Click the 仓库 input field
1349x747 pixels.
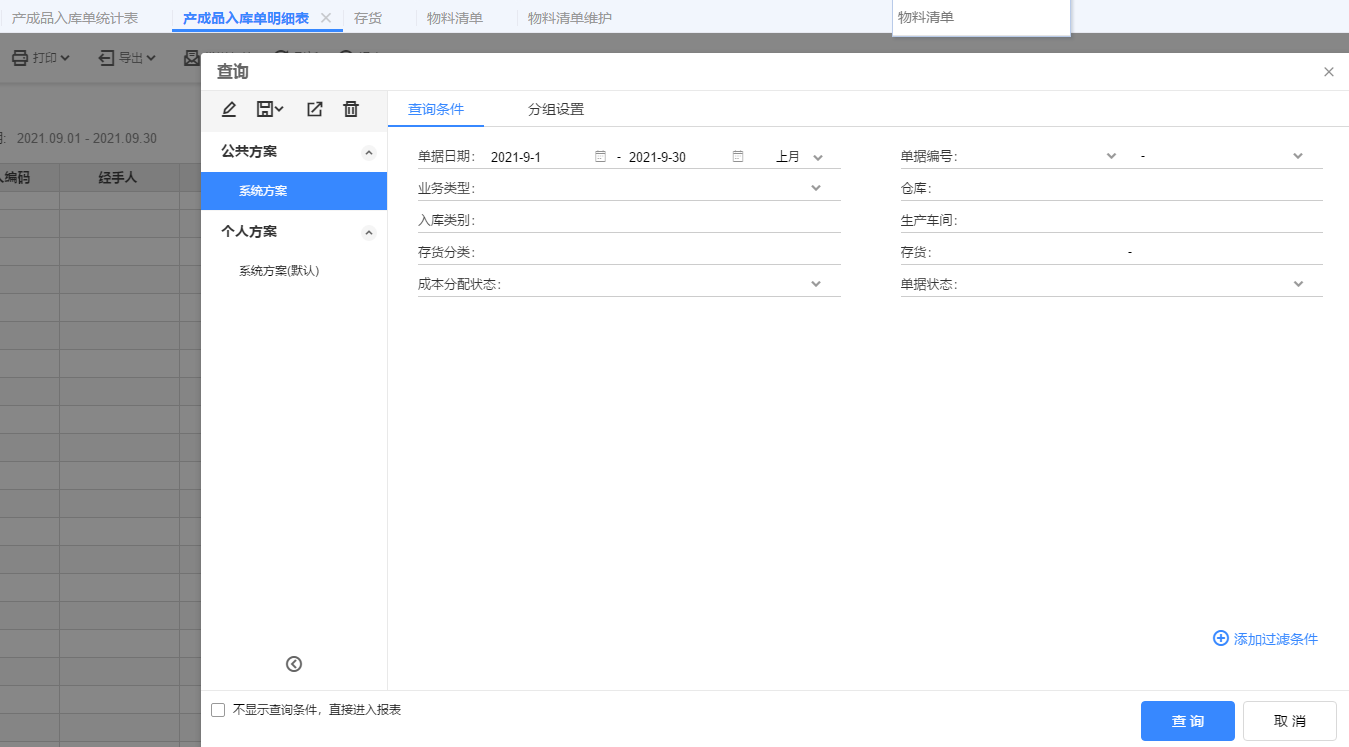point(1128,188)
